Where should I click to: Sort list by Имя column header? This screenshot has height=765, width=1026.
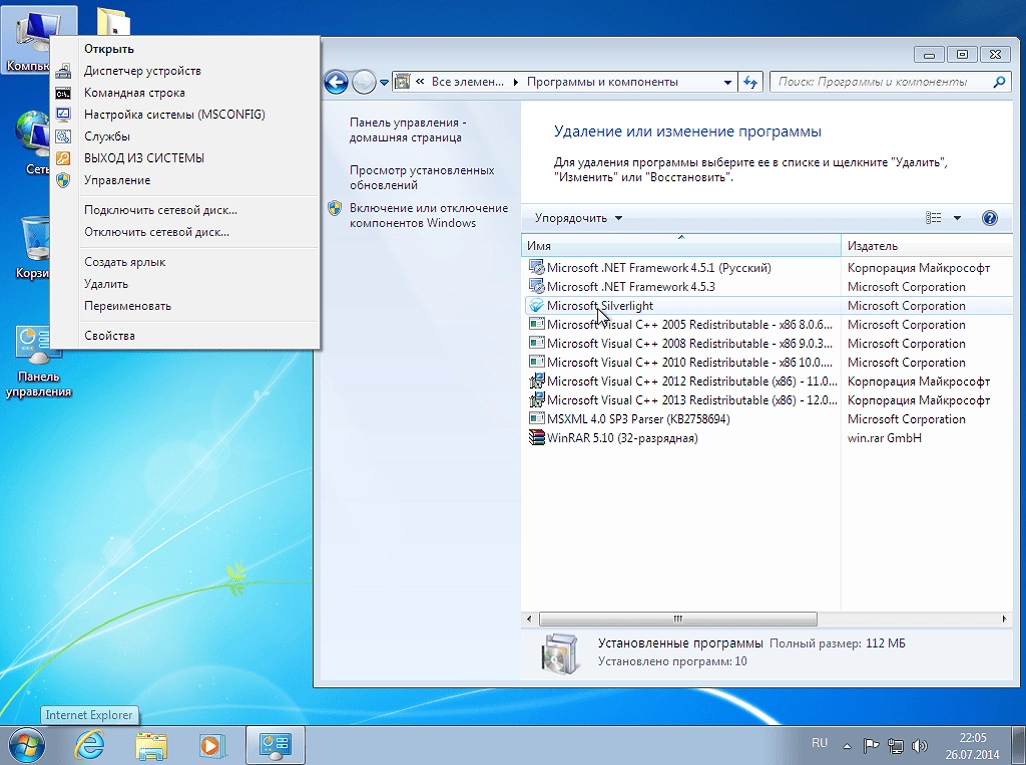pyautogui.click(x=681, y=246)
